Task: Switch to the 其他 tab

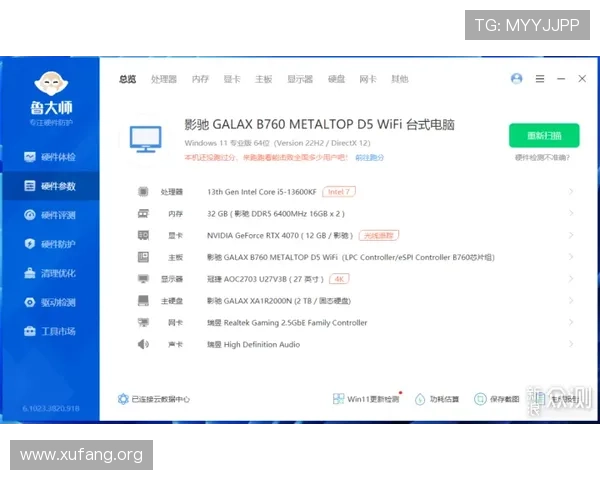Action: click(x=399, y=79)
